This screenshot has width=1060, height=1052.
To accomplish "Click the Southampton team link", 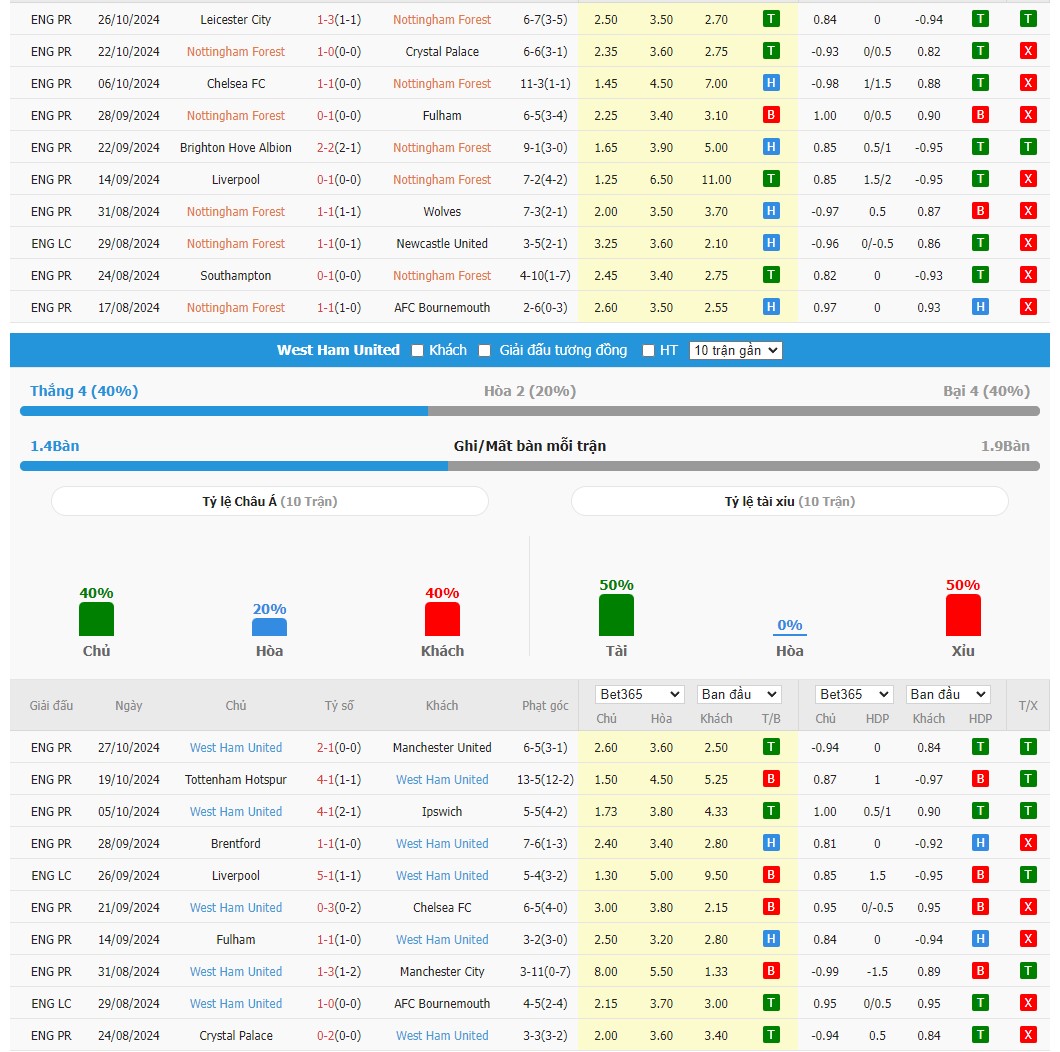I will (235, 276).
